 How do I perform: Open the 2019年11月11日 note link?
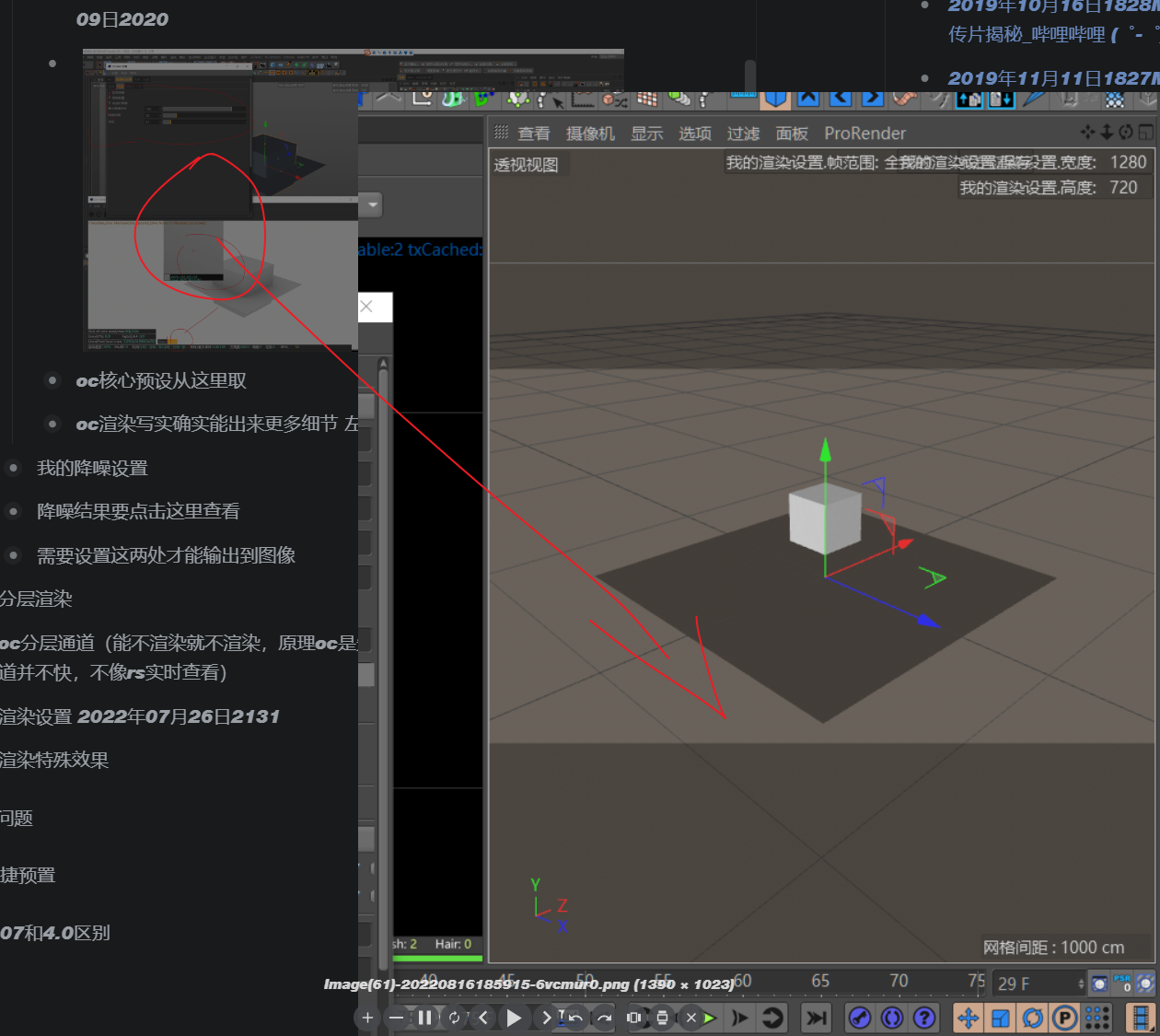[1053, 78]
